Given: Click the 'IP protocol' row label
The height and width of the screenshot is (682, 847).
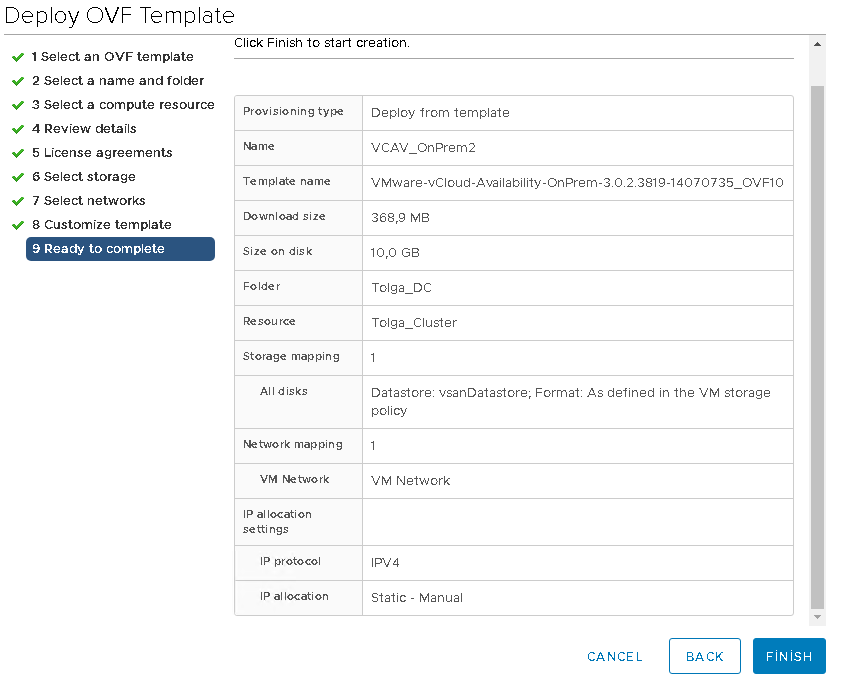Looking at the screenshot, I should pyautogui.click(x=290, y=561).
